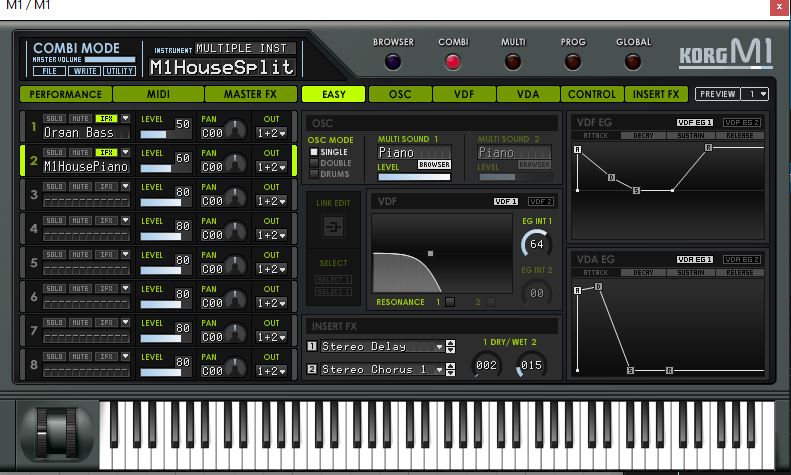Open the timbre 3 program dropdown arrow
Image resolution: width=791 pixels, height=475 pixels.
pyautogui.click(x=125, y=187)
